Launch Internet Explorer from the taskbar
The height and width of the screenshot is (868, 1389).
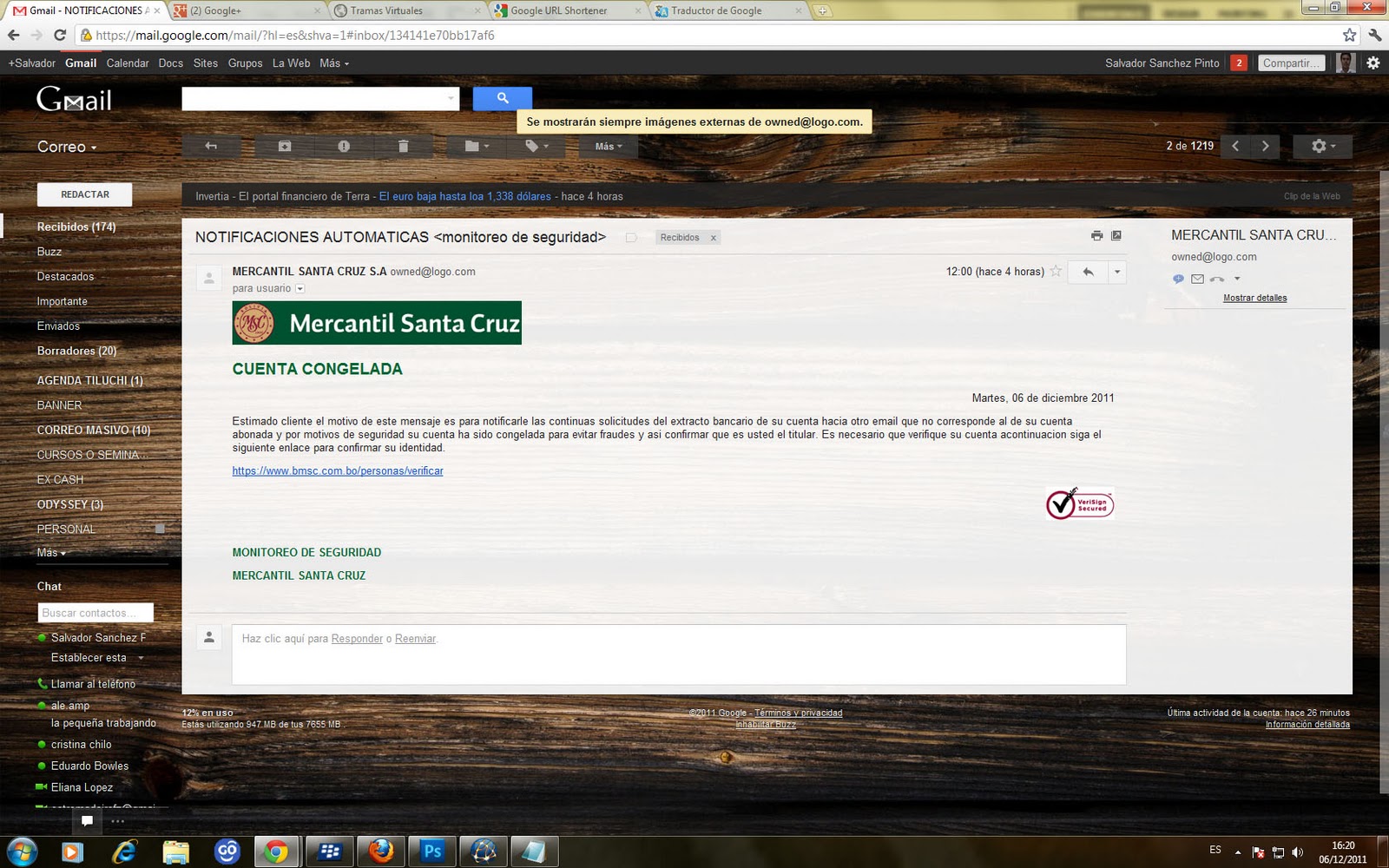(x=124, y=852)
